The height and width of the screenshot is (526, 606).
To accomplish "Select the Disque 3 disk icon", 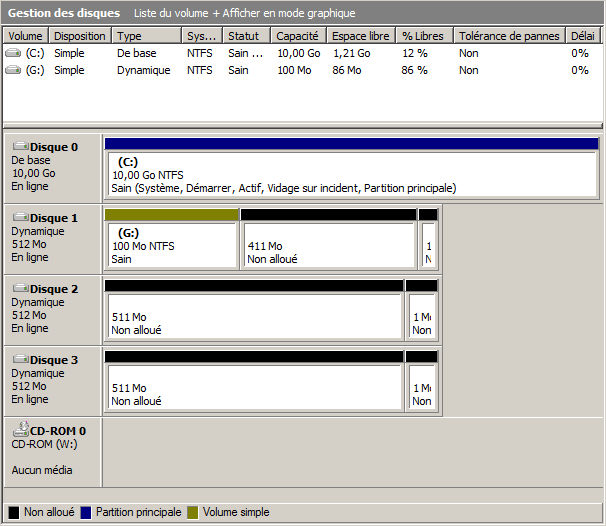I will click(20, 360).
